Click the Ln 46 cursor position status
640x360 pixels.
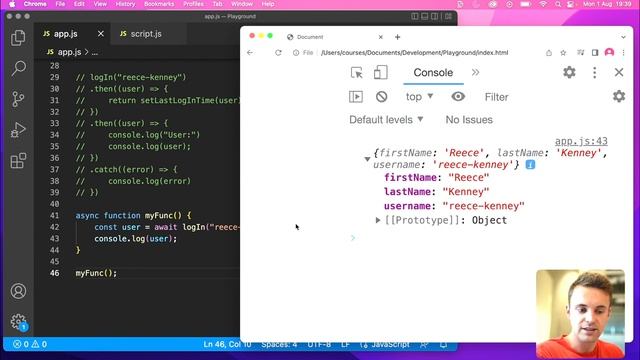227,344
